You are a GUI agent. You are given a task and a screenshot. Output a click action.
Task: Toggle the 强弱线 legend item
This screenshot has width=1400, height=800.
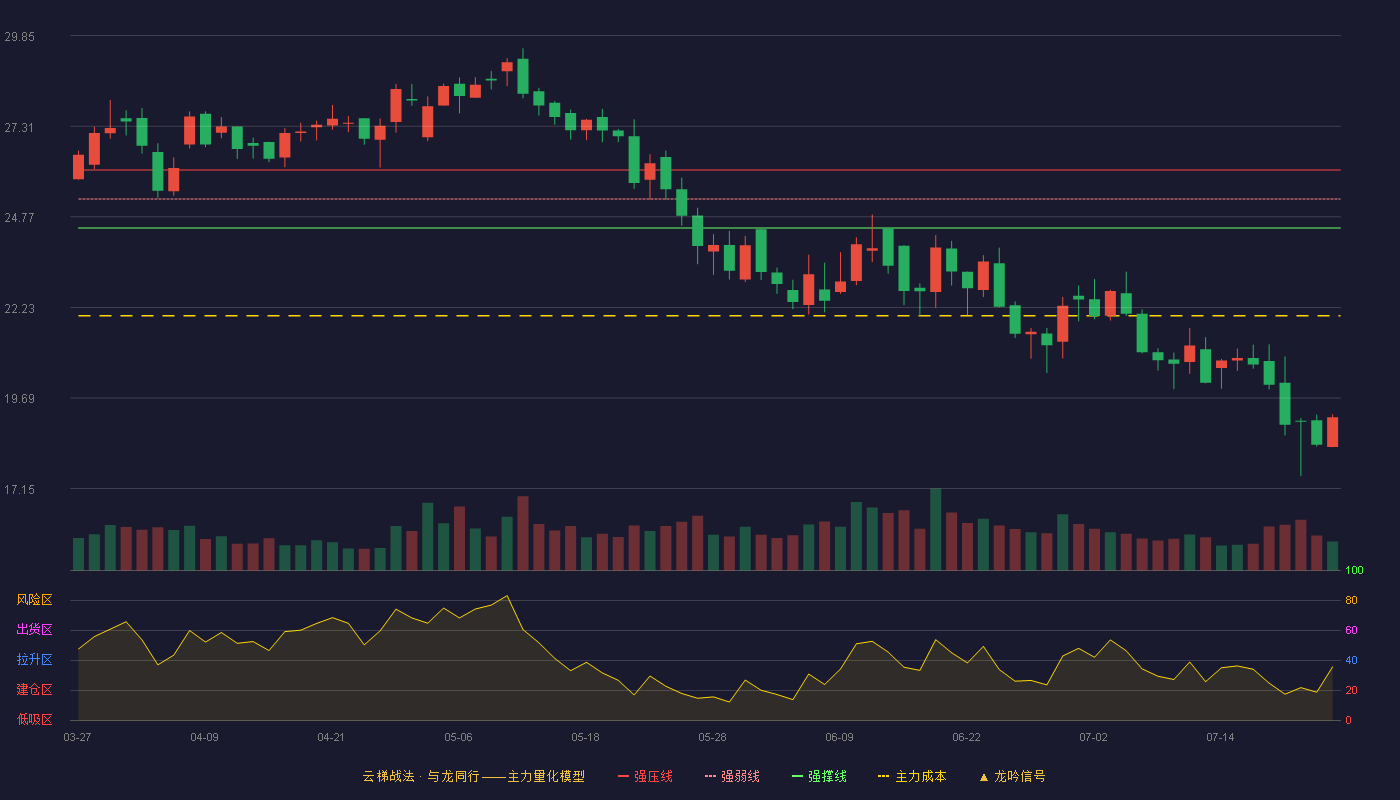[x=732, y=776]
